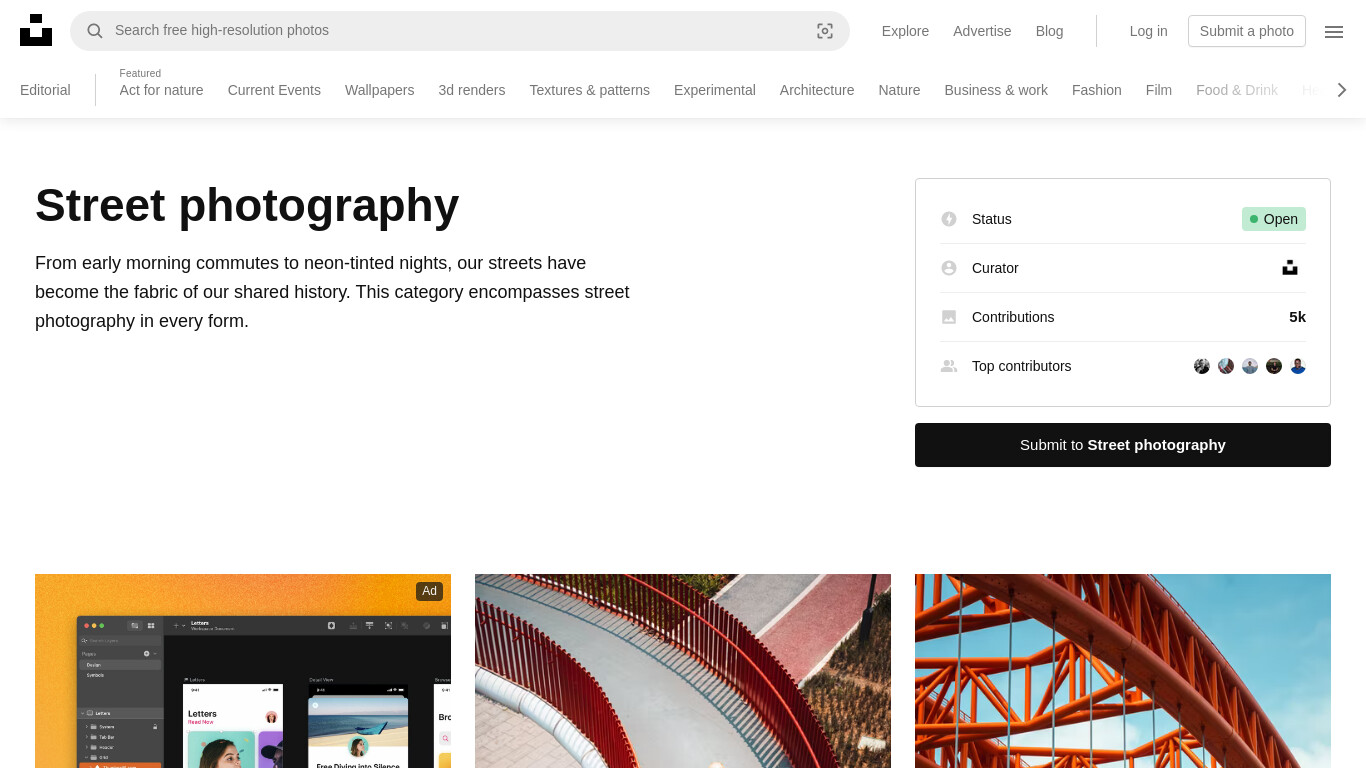
Task: Select the Experimental category
Action: 715,90
